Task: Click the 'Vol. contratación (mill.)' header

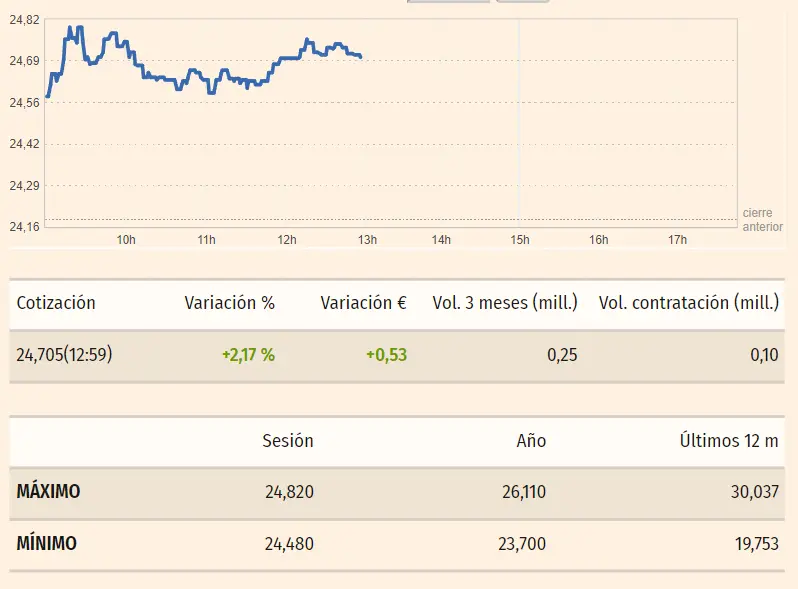Action: 688,303
